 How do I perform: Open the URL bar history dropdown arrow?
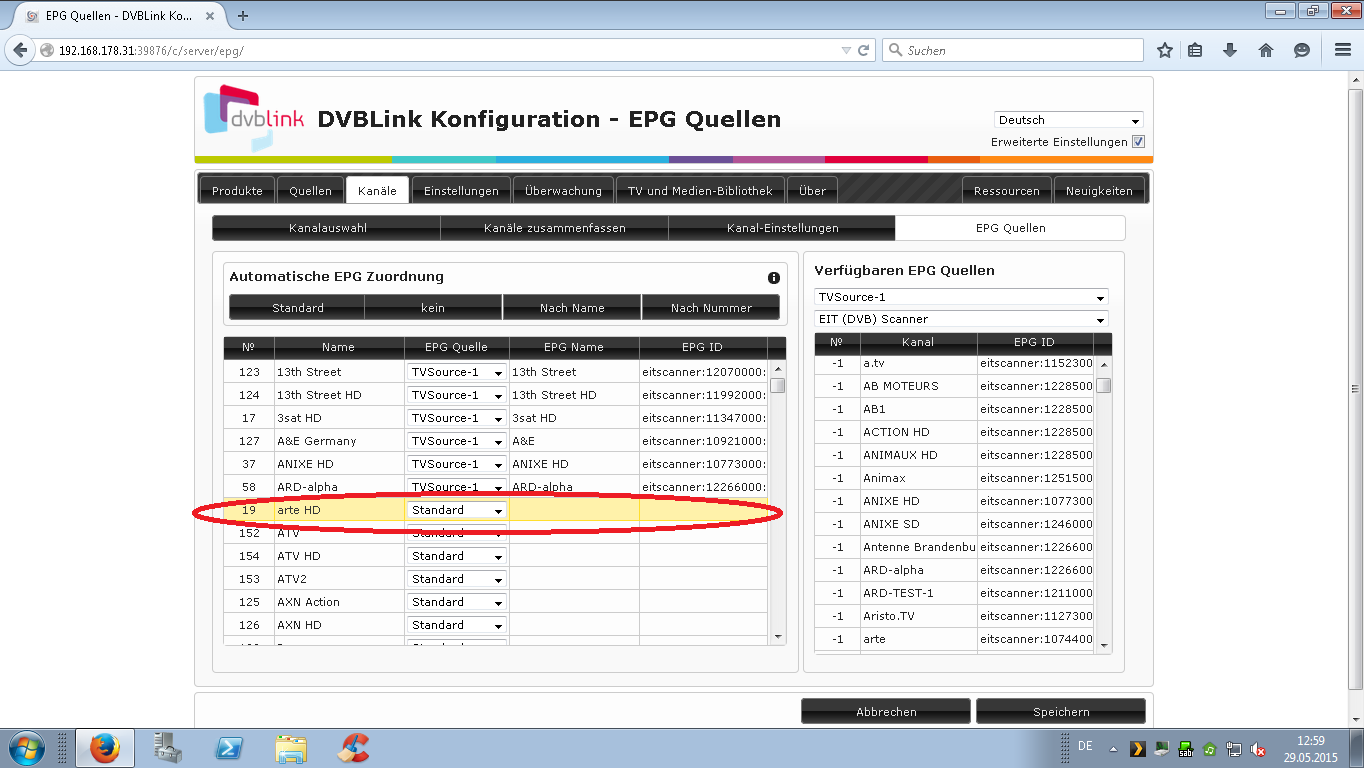click(846, 50)
